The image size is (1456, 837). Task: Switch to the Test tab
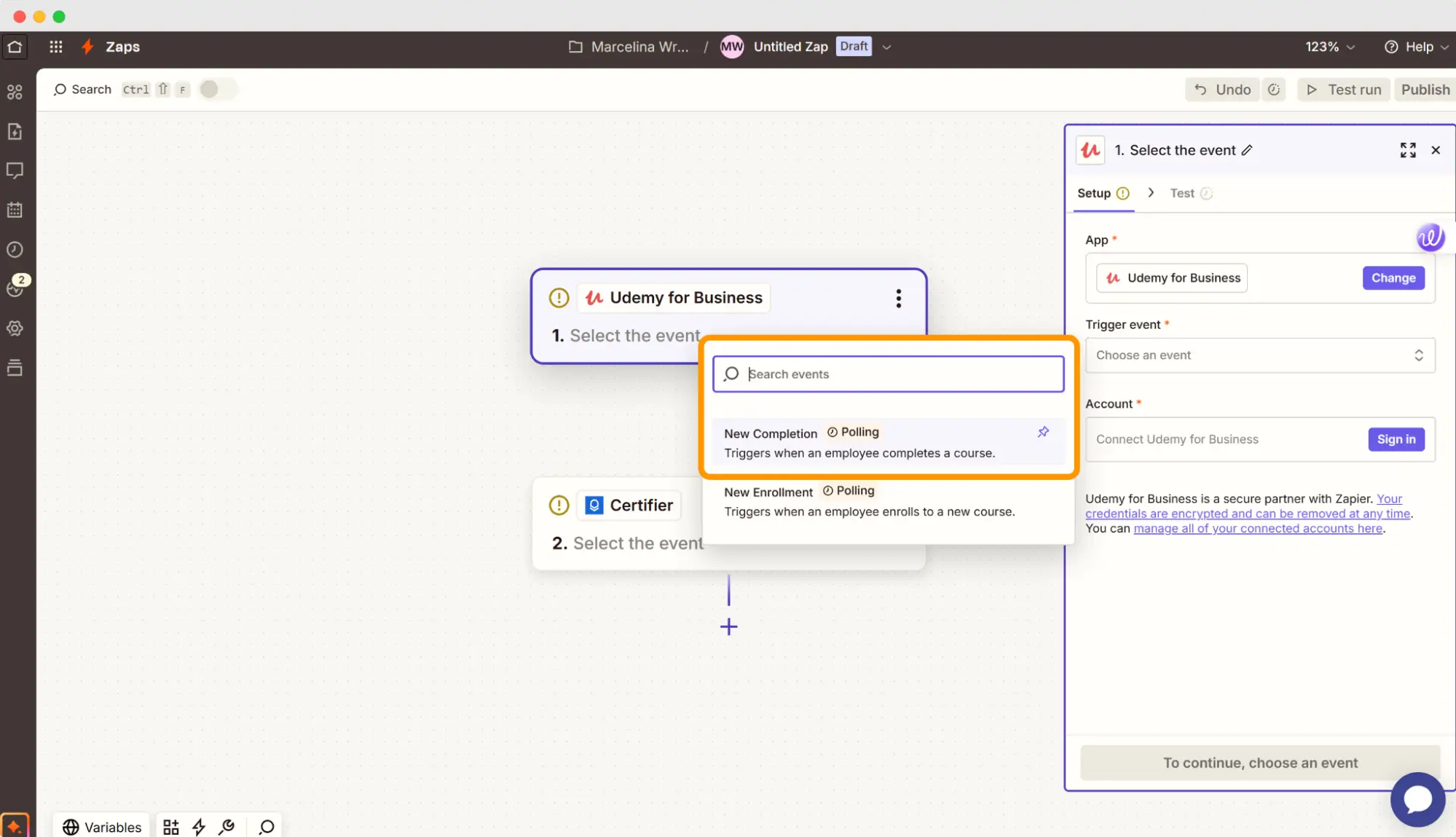1190,193
